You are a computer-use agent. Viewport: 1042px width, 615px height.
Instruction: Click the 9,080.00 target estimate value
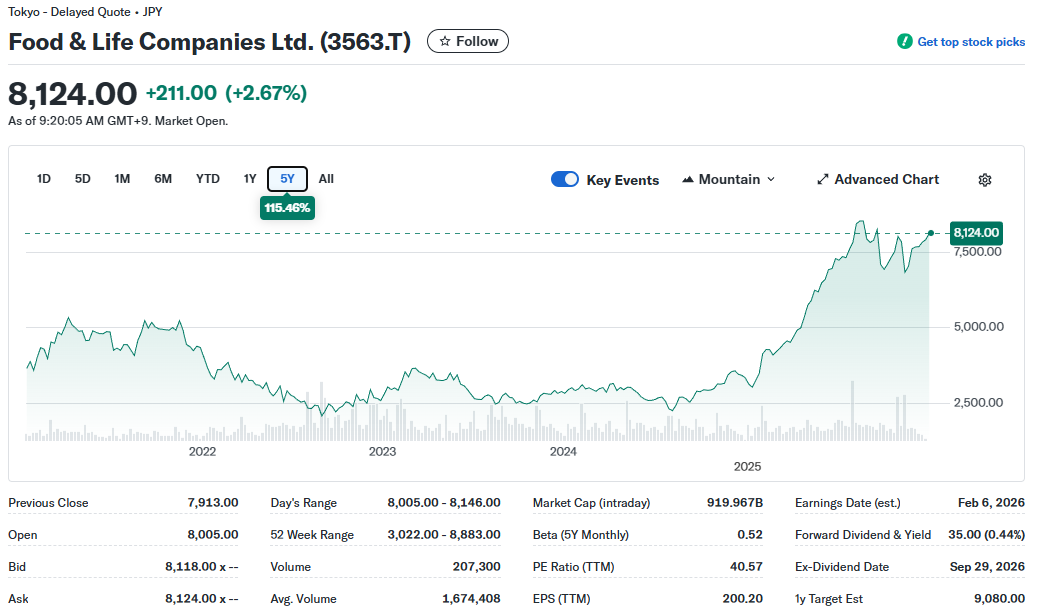tap(999, 598)
